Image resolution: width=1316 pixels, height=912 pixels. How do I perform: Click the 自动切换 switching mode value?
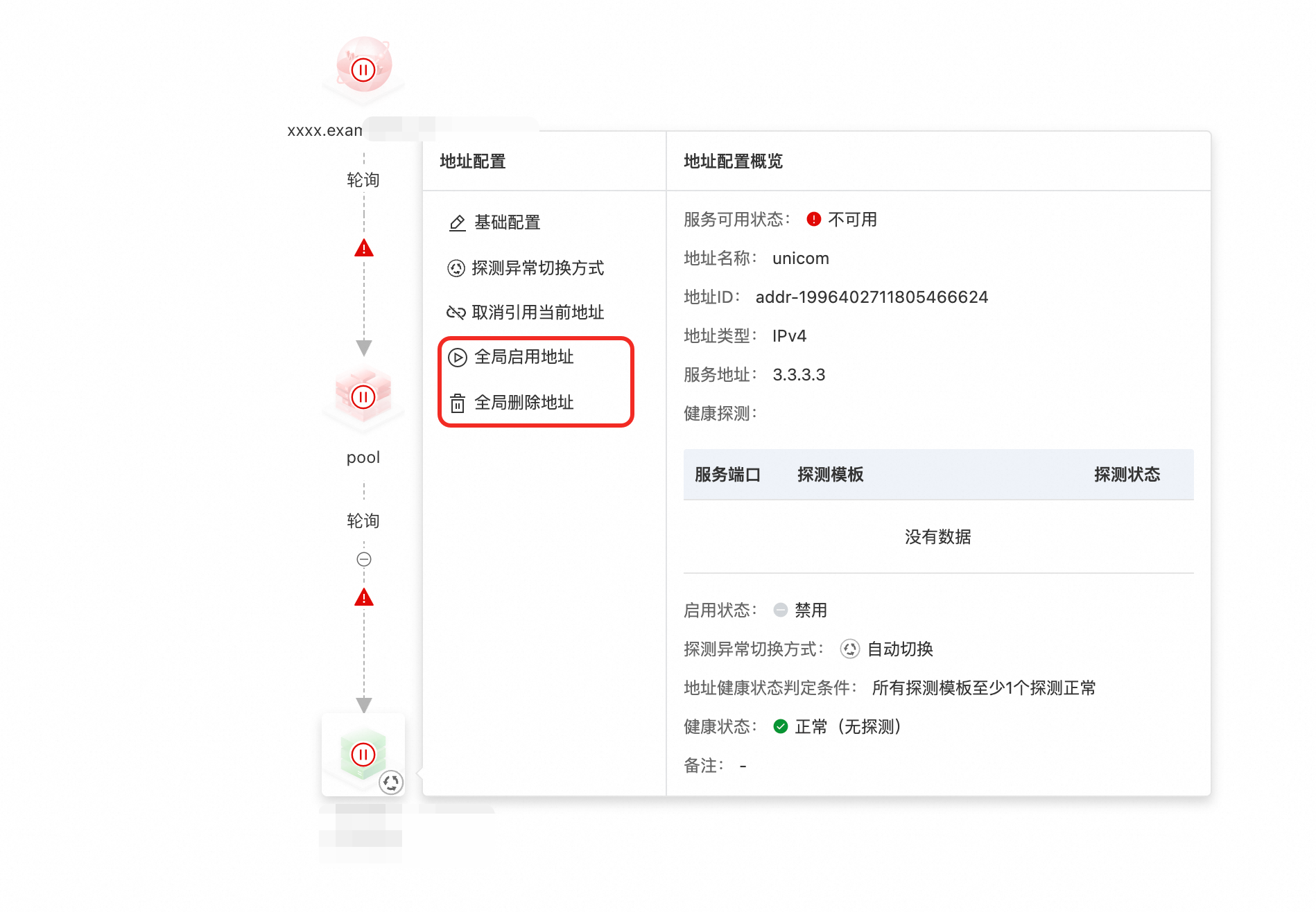tap(900, 649)
